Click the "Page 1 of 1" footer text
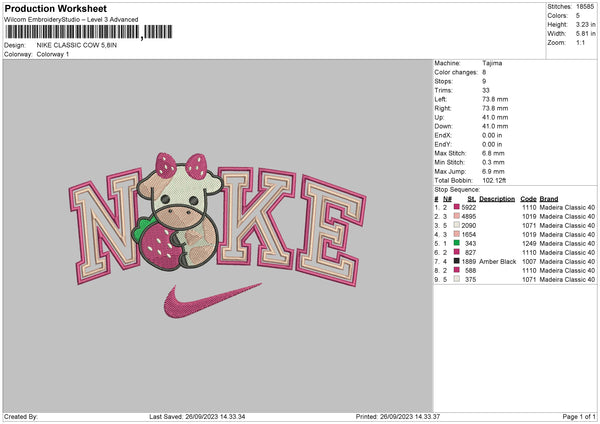 [579, 416]
